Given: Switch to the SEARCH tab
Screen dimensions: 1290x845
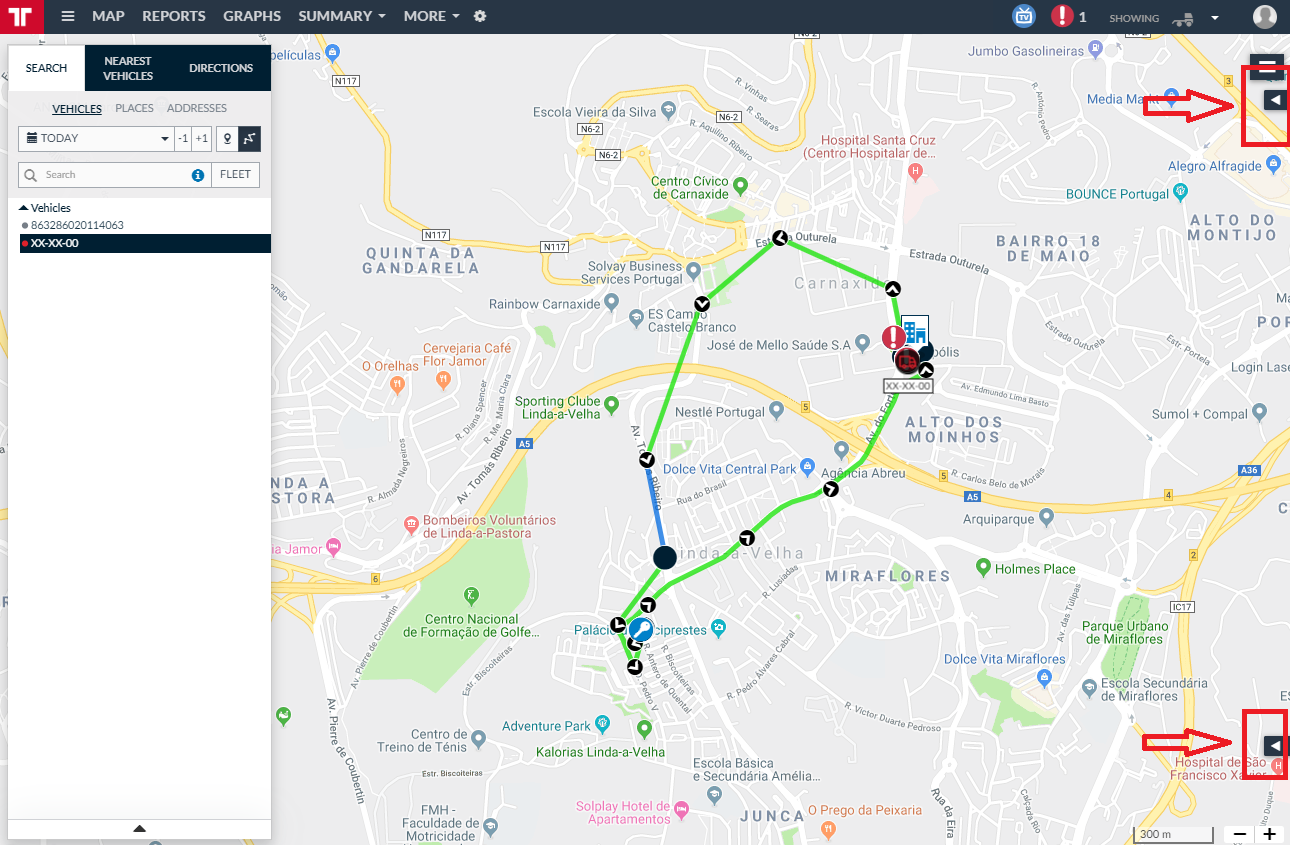Looking at the screenshot, I should 46,68.
